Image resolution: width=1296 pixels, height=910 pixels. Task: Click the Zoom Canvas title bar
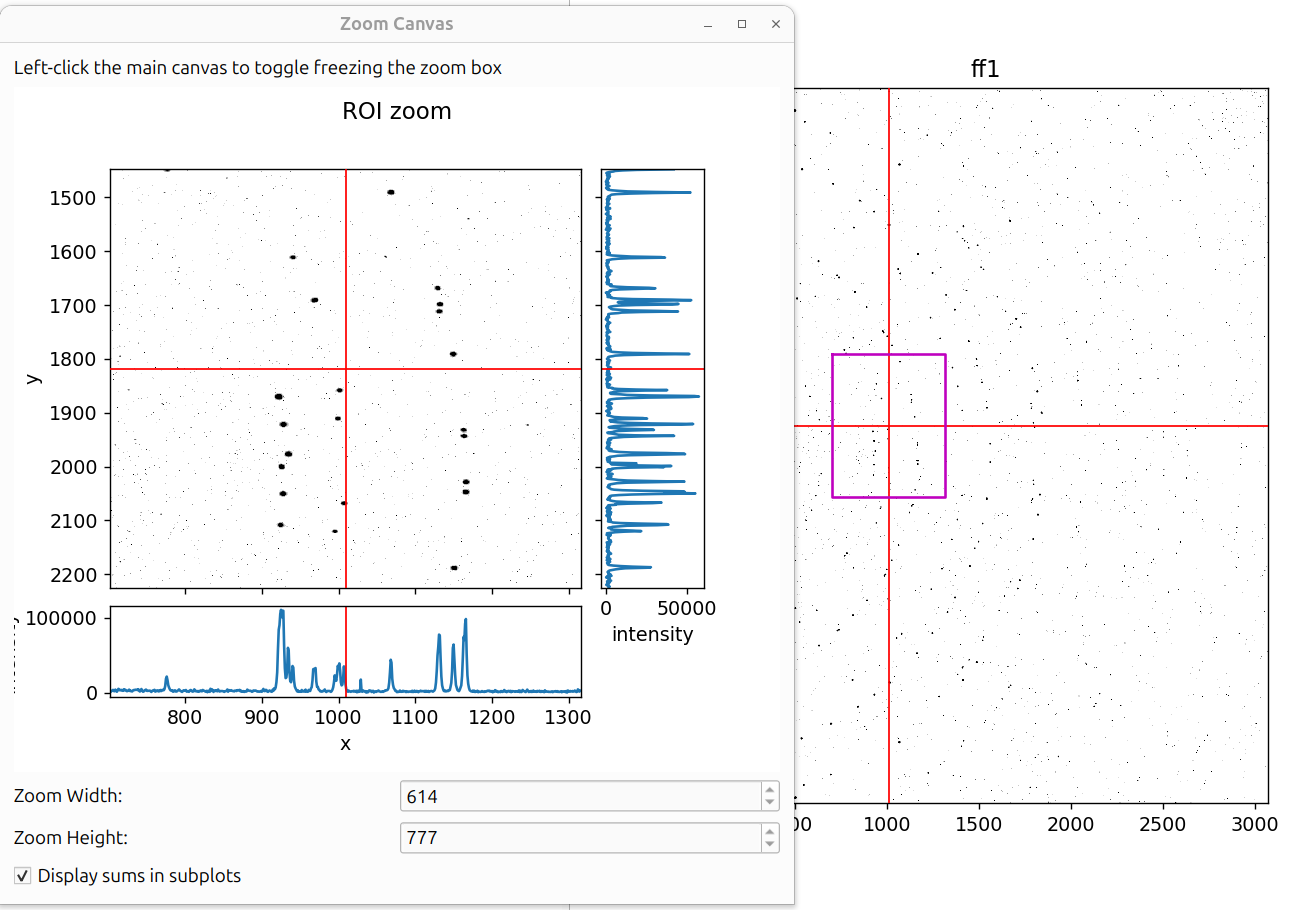397,24
